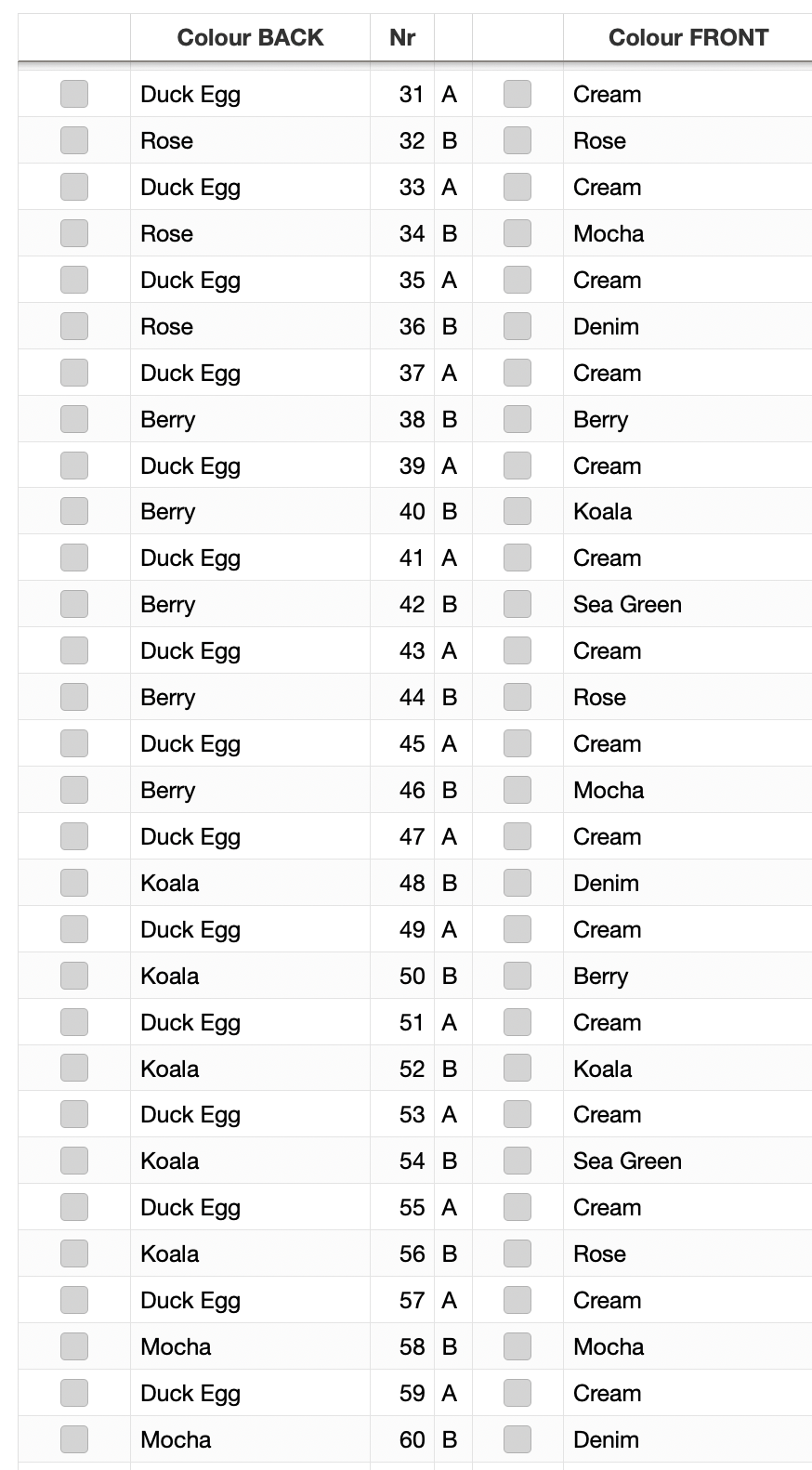
Task: Tick front checkbox for Sea Green row 54
Action: [517, 1161]
